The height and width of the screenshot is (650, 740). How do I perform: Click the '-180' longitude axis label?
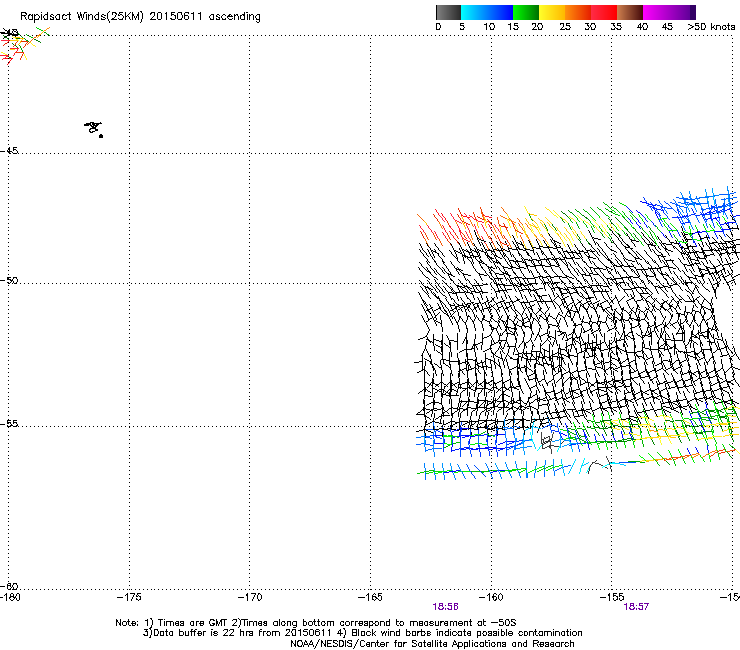[x=10, y=597]
